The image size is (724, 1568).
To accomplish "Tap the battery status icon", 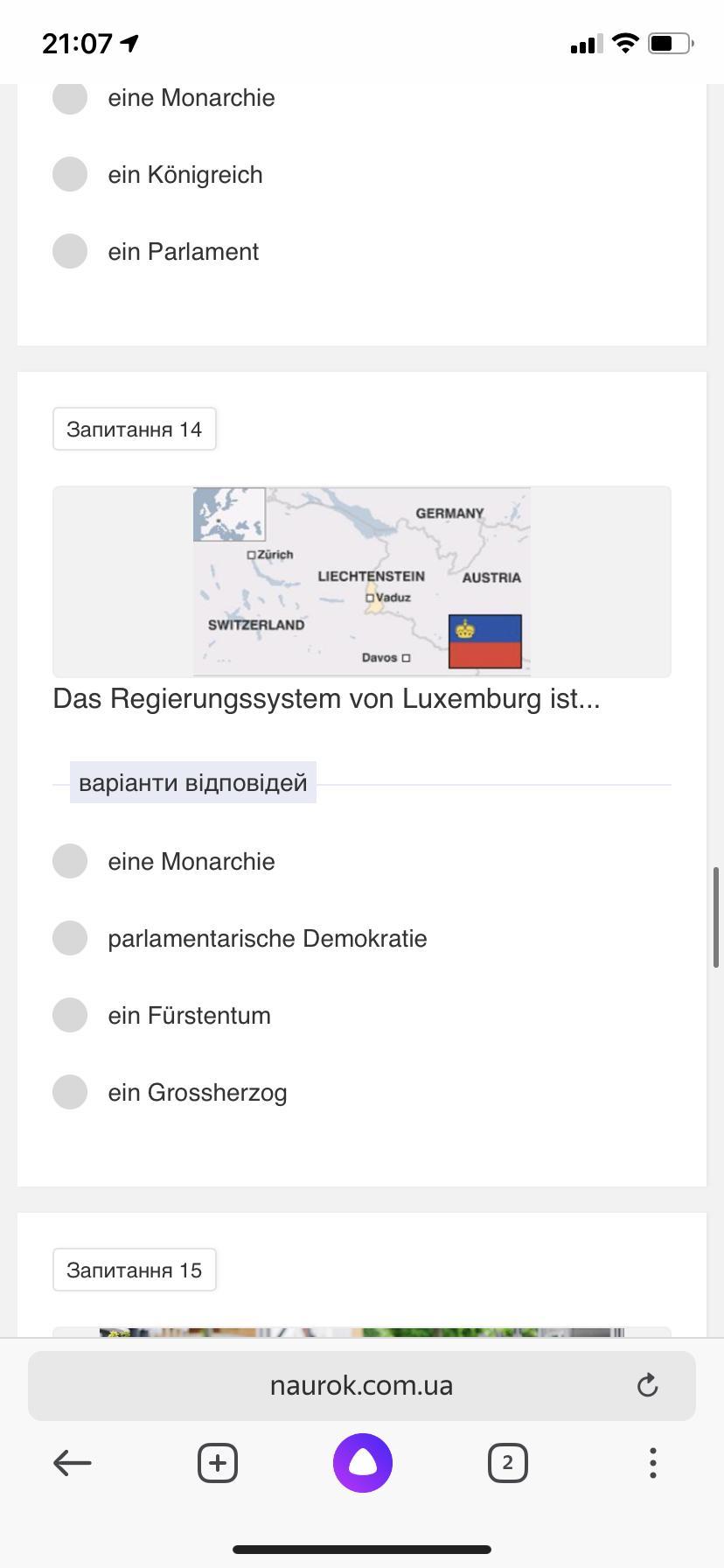I will (x=671, y=43).
